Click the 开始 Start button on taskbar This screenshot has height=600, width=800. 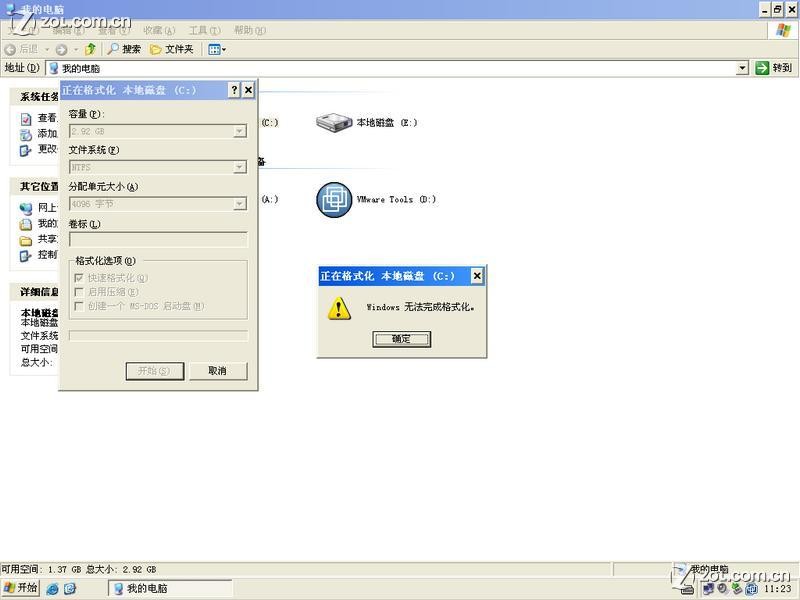21,588
